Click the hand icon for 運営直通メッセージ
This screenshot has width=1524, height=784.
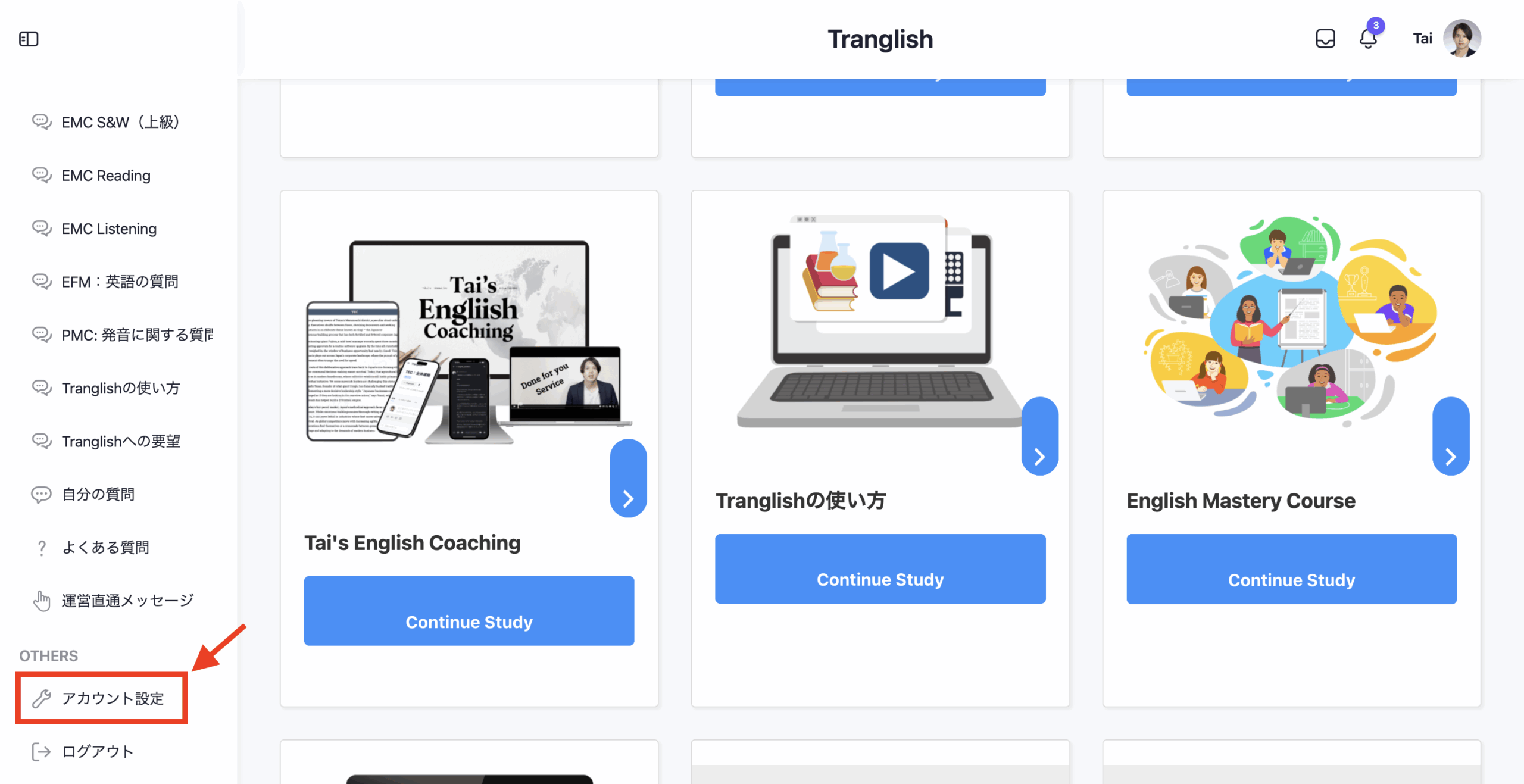42,601
